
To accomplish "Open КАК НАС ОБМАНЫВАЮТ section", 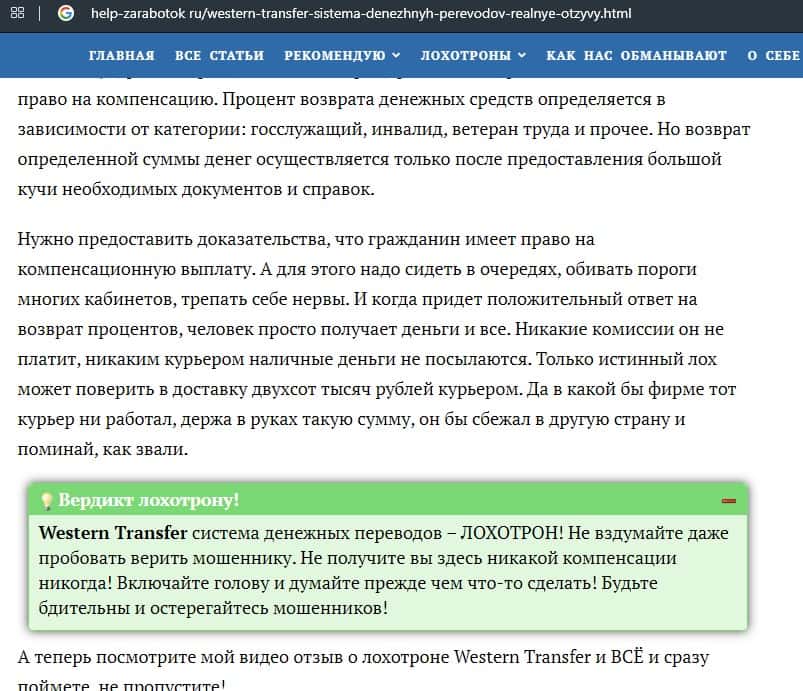I will (637, 55).
